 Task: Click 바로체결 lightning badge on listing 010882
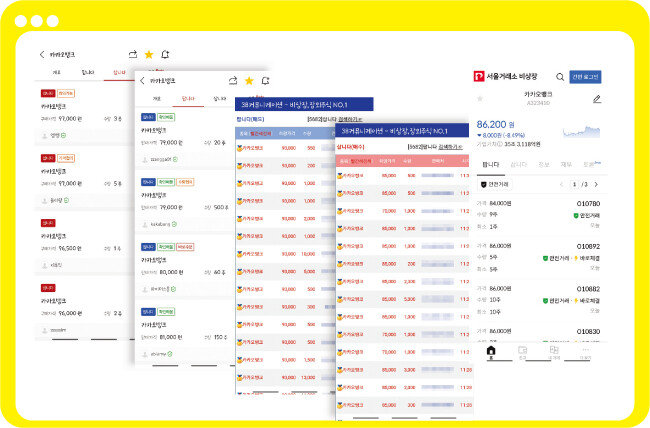click(587, 301)
